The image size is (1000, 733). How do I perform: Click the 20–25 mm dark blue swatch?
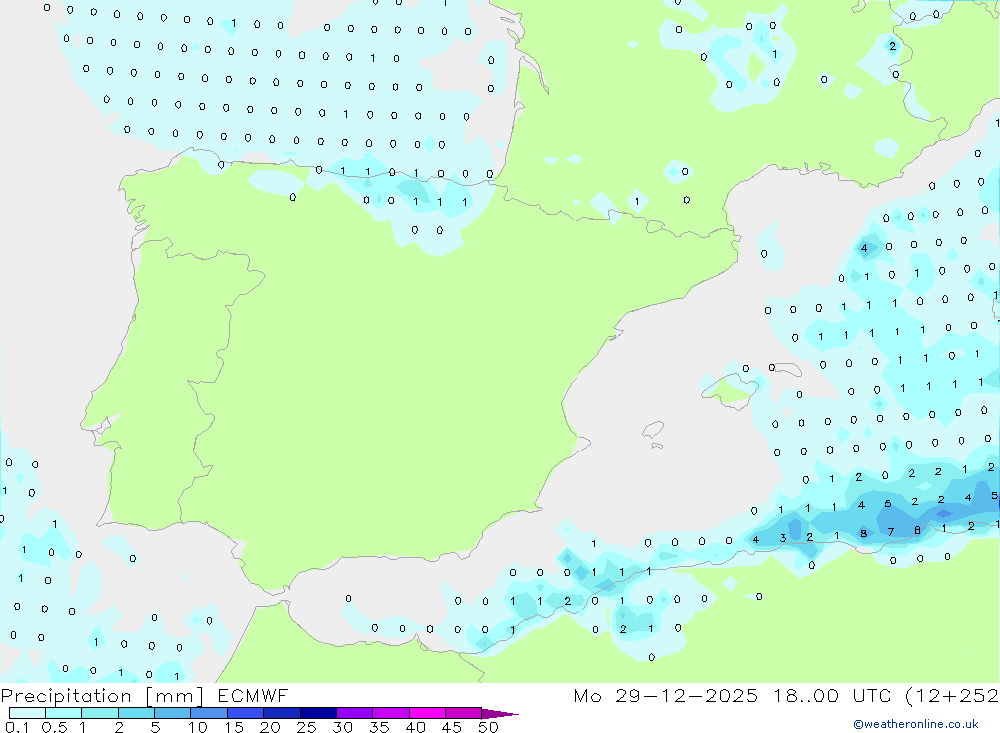(x=282, y=713)
